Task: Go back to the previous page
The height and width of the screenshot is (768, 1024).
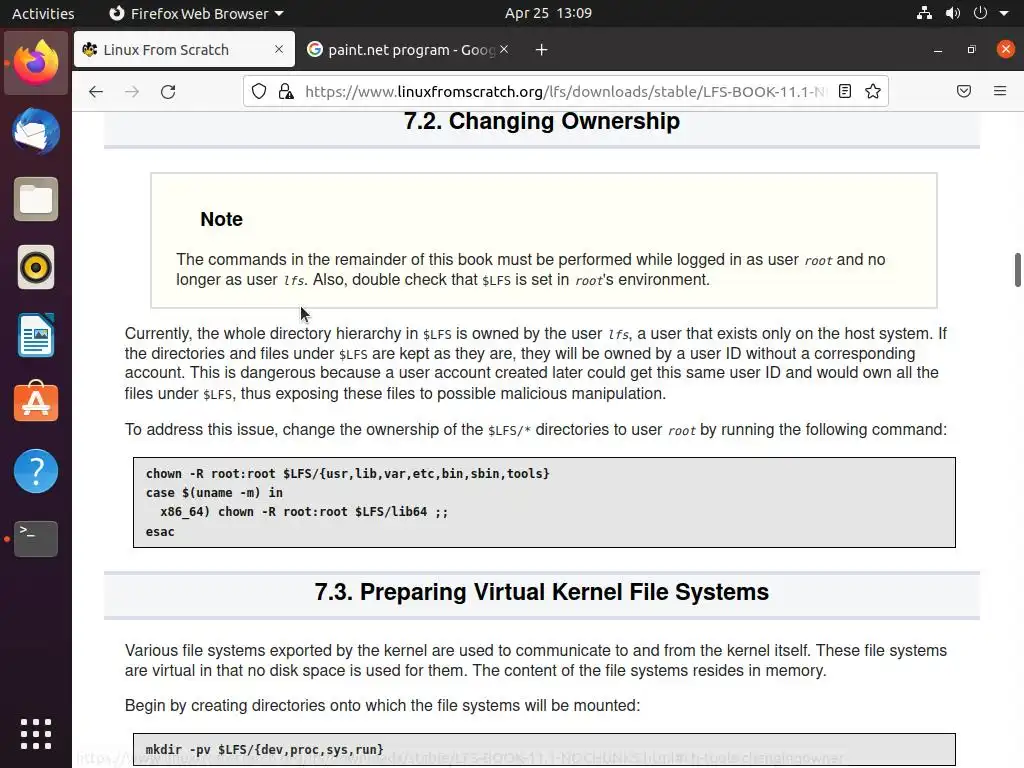Action: pos(96,91)
